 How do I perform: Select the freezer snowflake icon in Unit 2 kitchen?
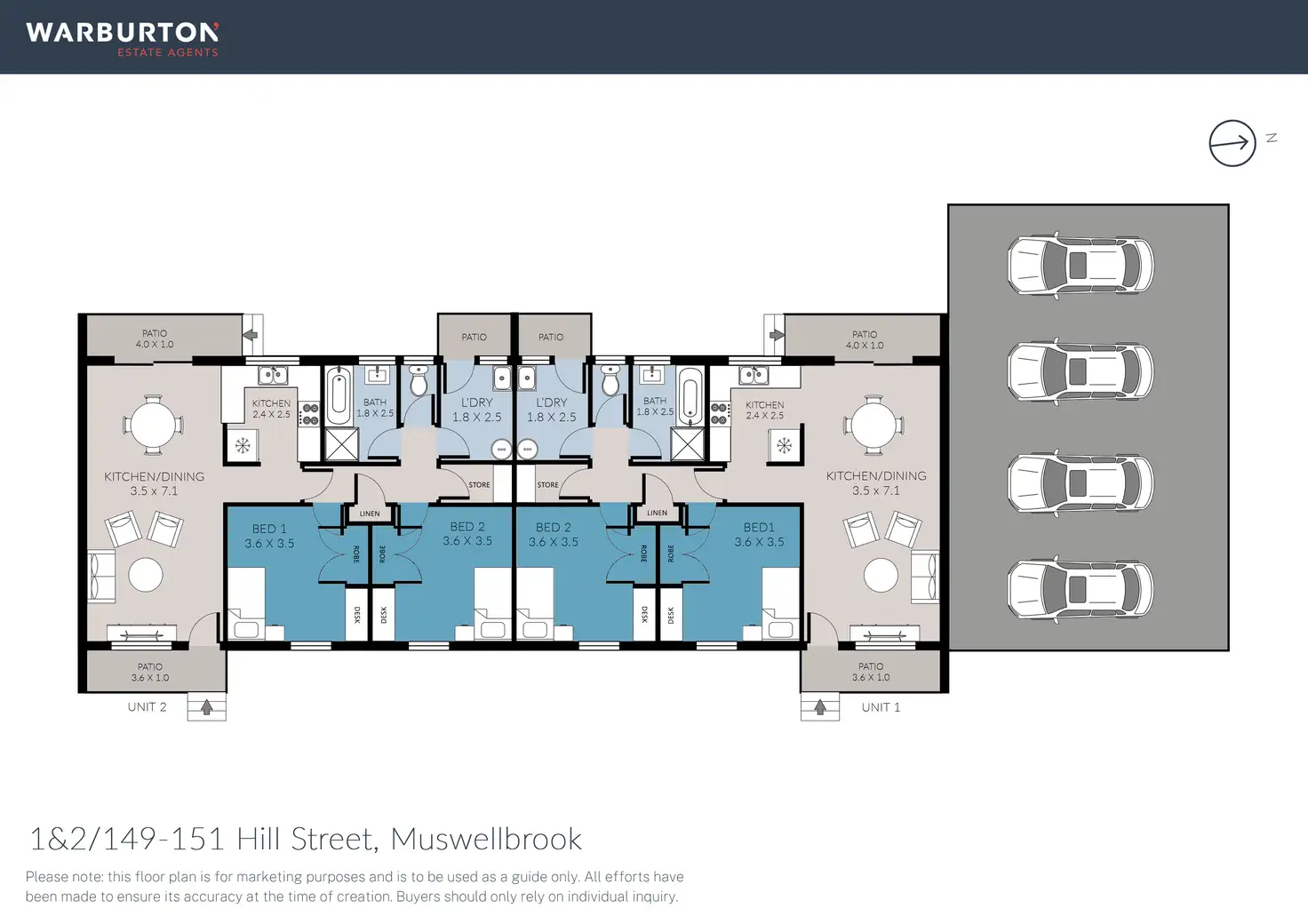point(243,445)
